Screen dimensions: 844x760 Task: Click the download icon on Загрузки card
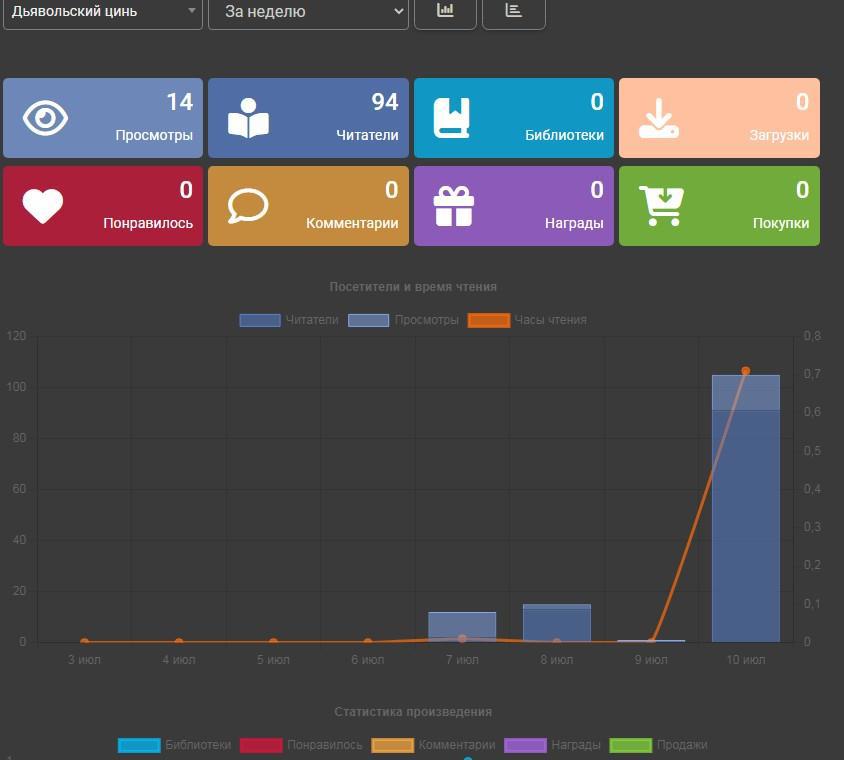click(x=660, y=118)
